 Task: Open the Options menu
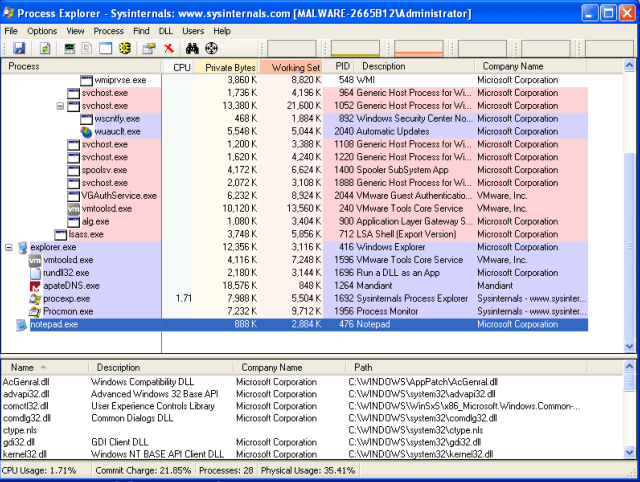42,31
